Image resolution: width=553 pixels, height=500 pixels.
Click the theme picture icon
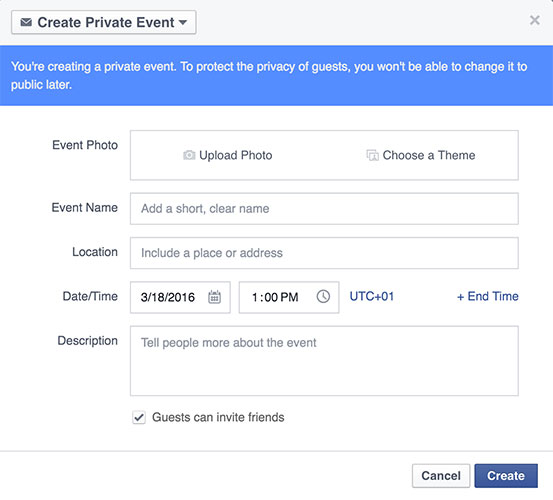tap(372, 155)
